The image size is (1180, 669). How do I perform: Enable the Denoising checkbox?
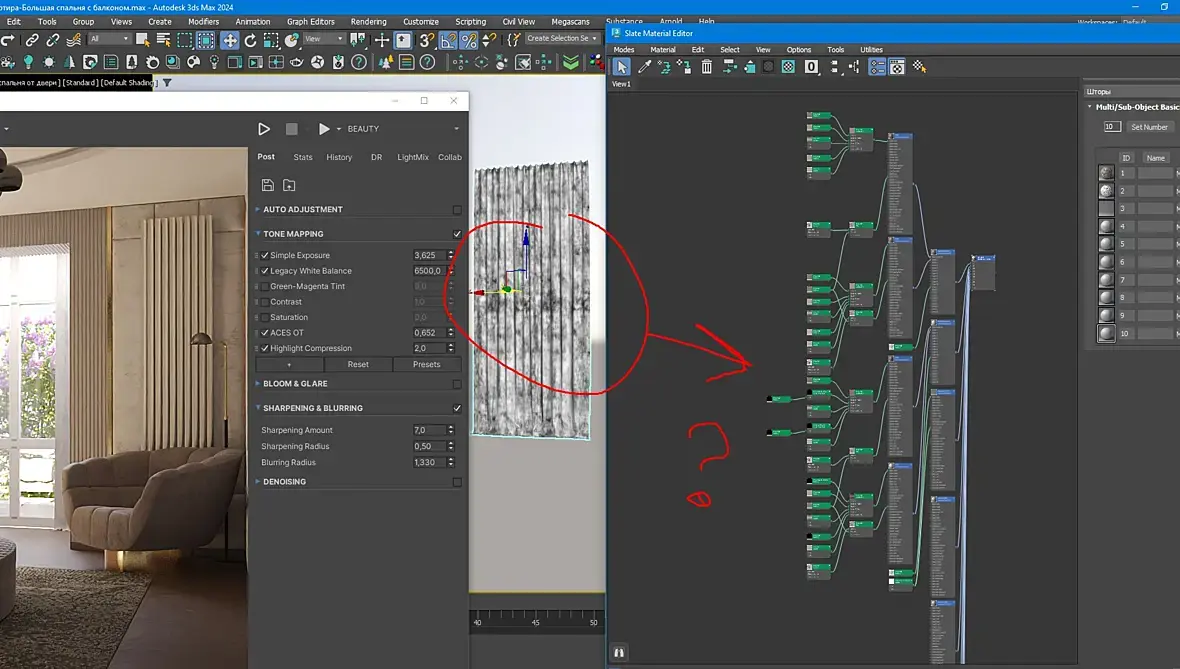click(x=457, y=482)
